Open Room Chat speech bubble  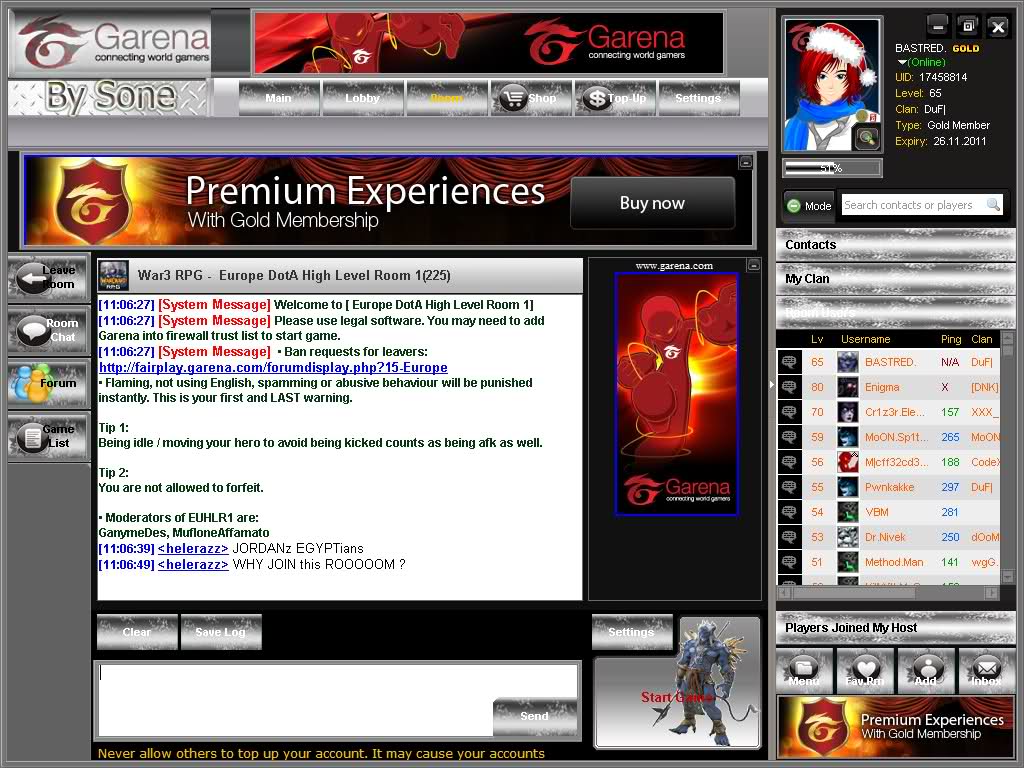click(49, 330)
